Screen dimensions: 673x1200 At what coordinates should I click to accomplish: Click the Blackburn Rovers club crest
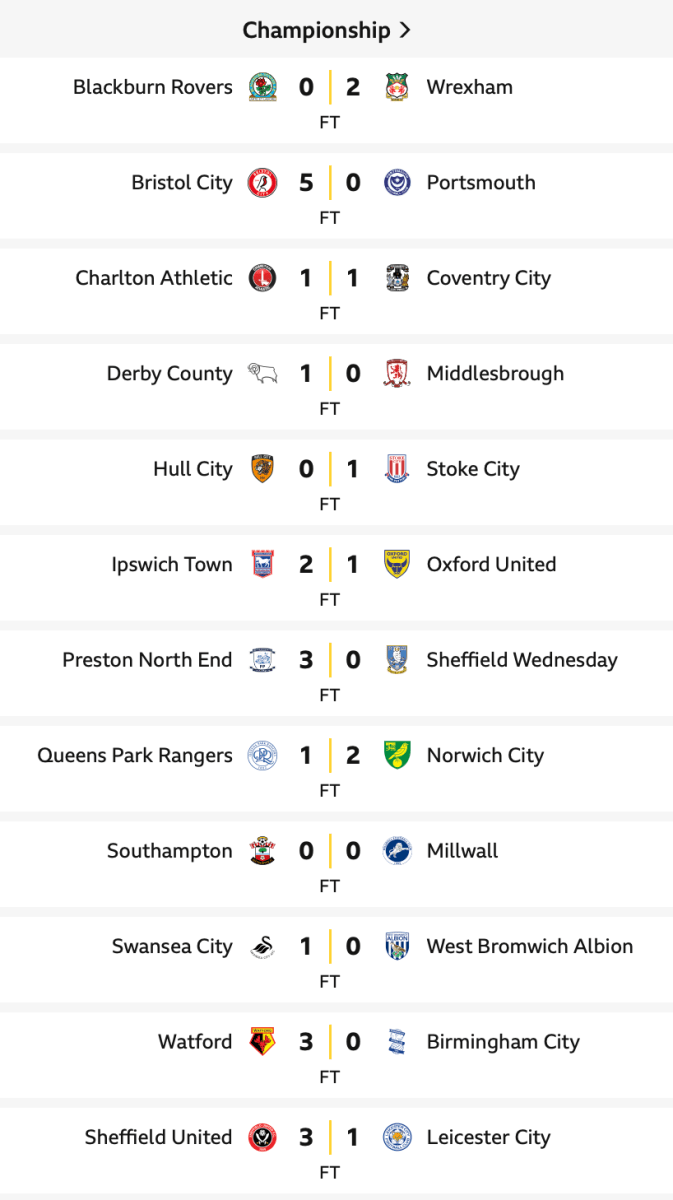coord(262,87)
